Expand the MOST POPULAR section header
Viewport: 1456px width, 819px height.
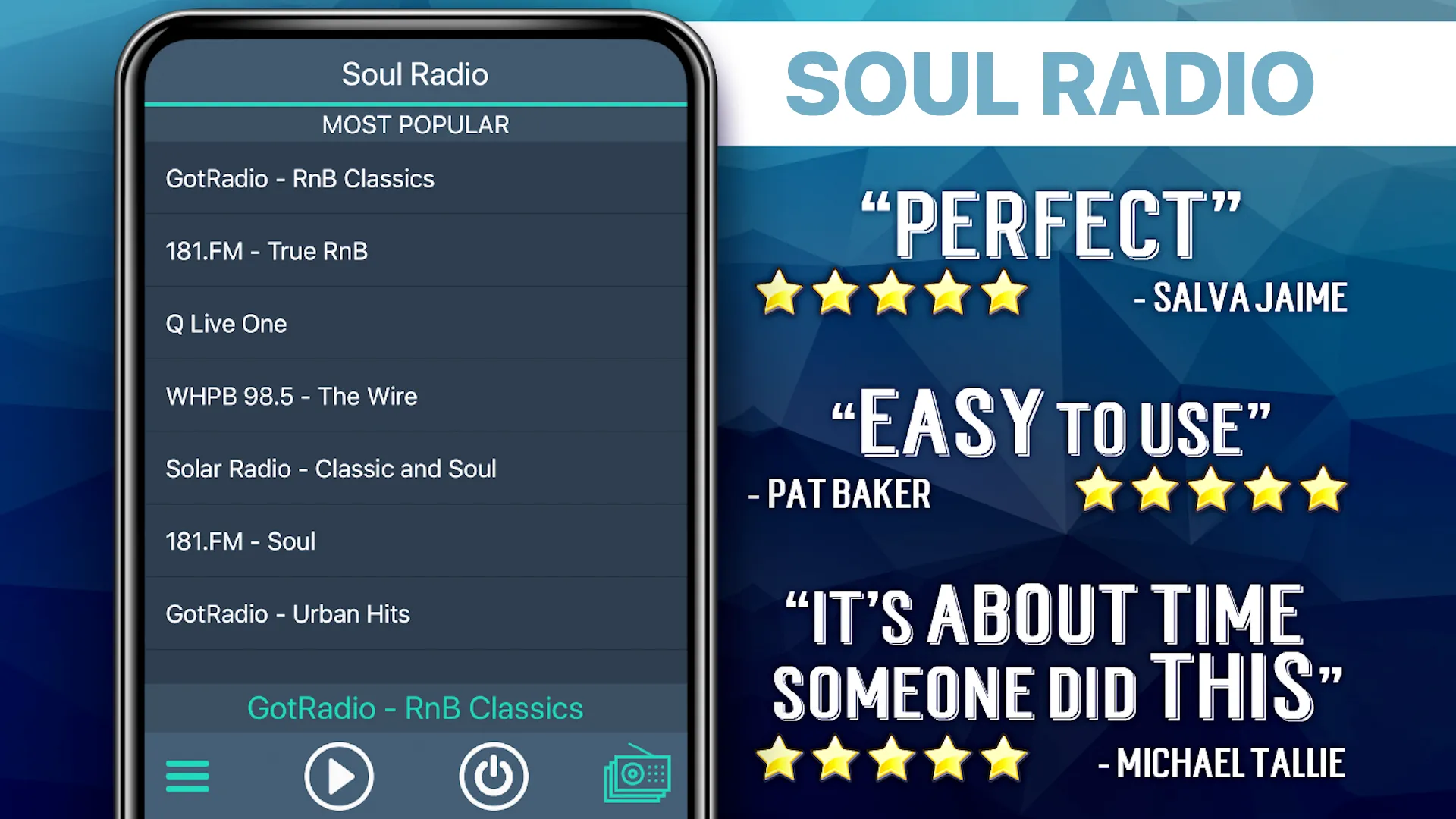(x=415, y=124)
